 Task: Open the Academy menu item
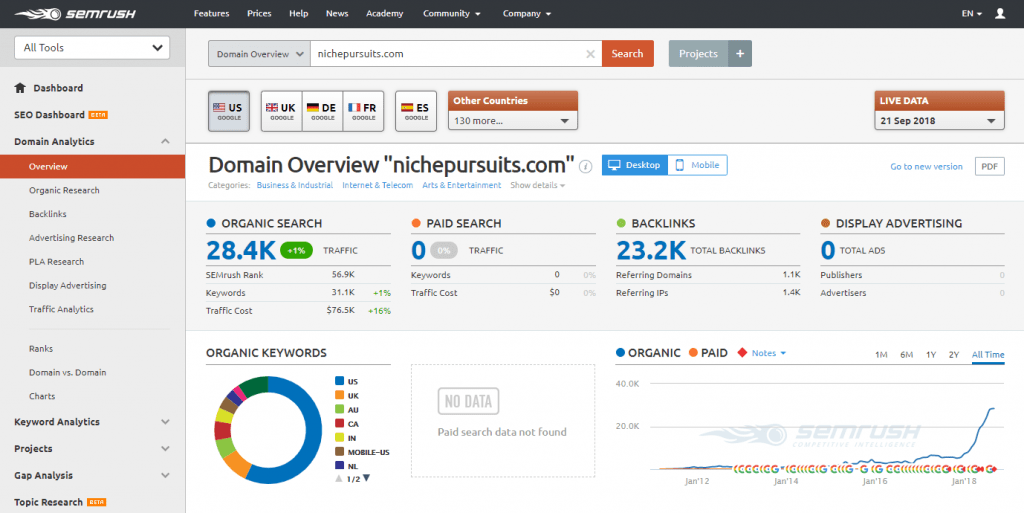pyautogui.click(x=385, y=14)
